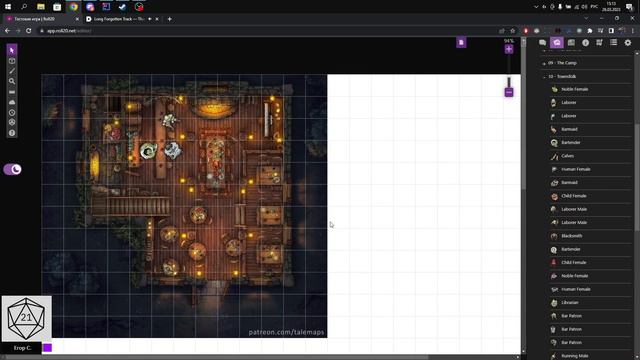
Task: Switch to the Chat sidebar tab
Action: pos(542,42)
